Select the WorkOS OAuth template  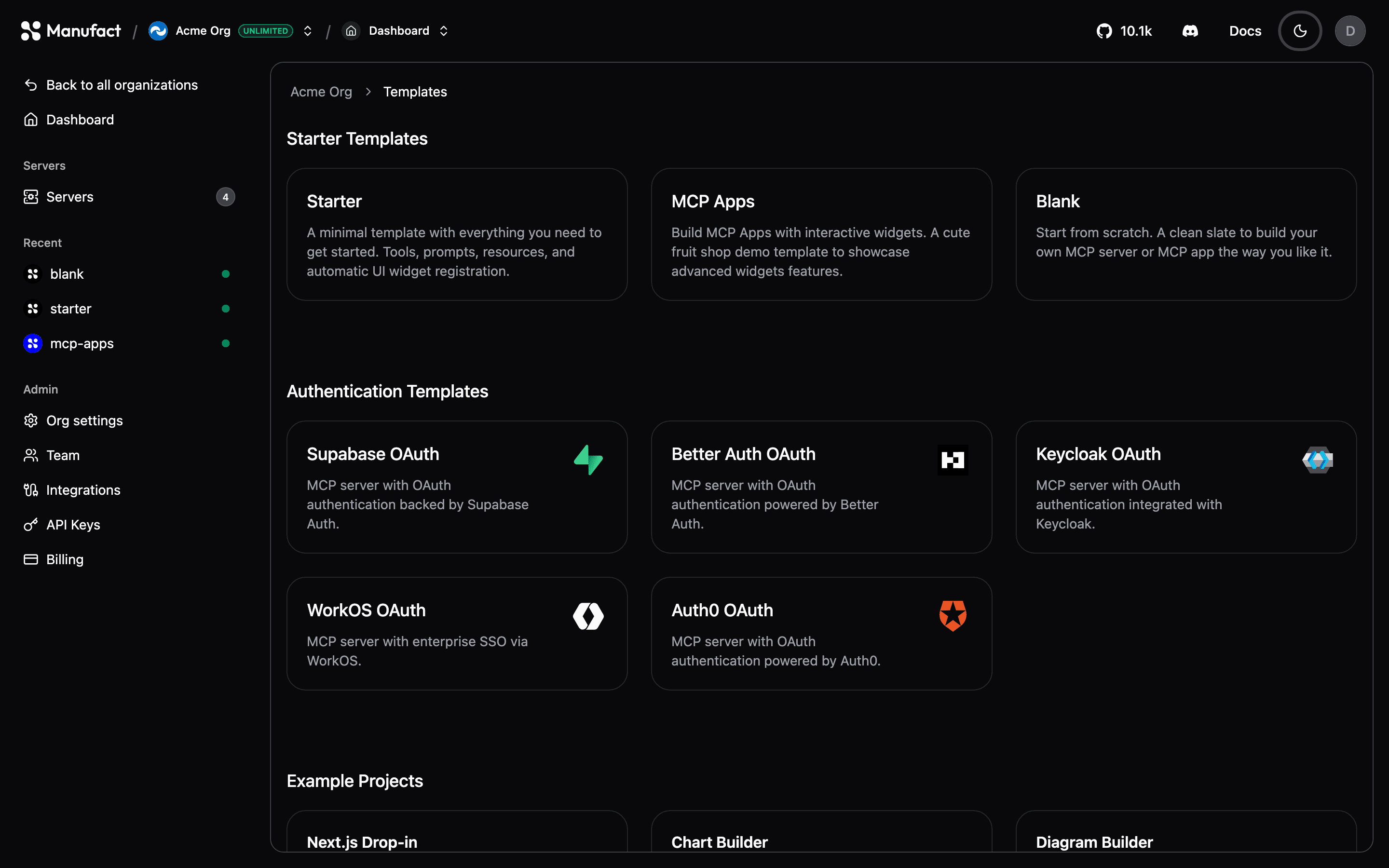(x=457, y=634)
